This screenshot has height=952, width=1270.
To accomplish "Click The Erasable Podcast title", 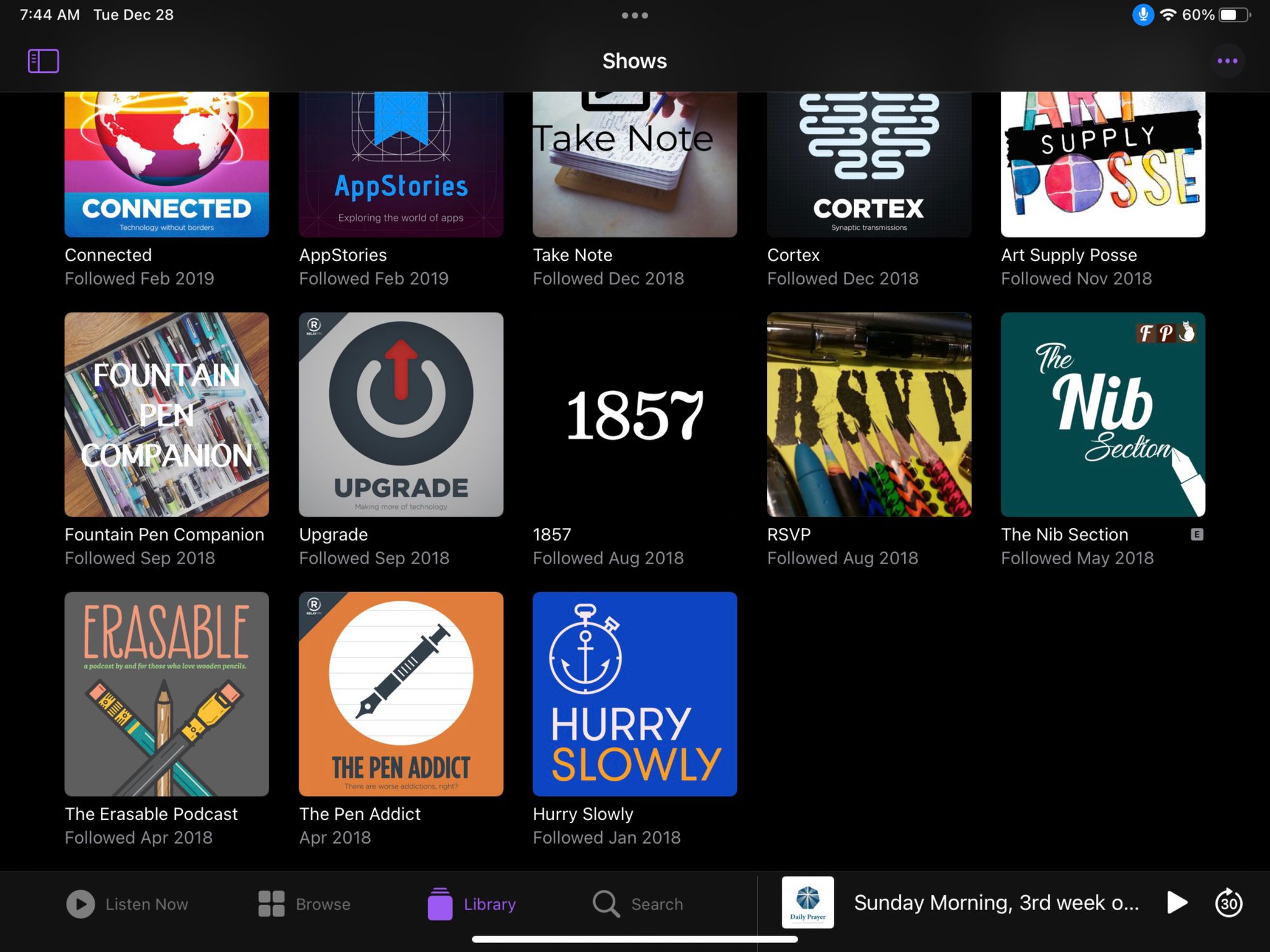I will [151, 814].
